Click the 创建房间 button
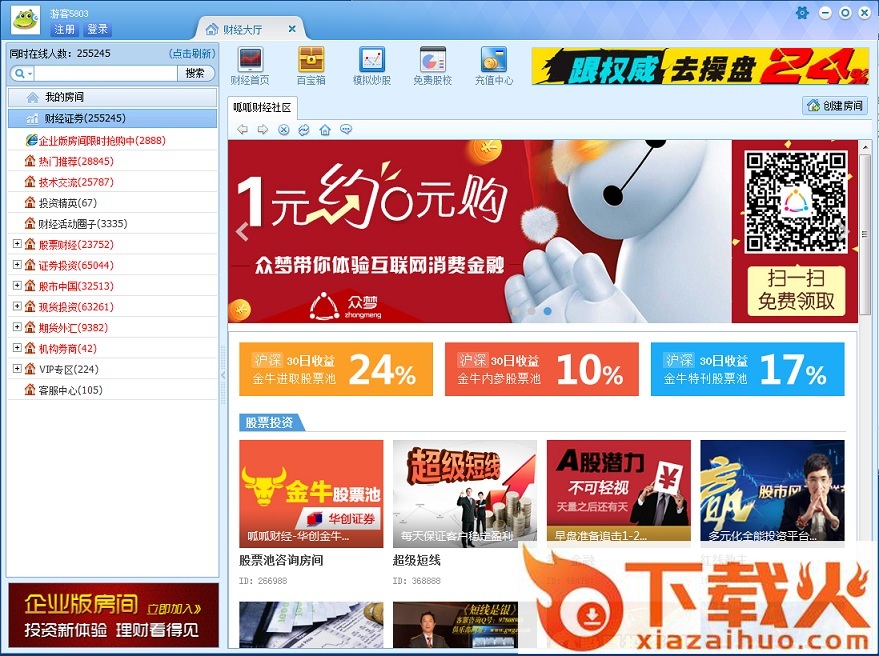This screenshot has height=656, width=879. 835,105
